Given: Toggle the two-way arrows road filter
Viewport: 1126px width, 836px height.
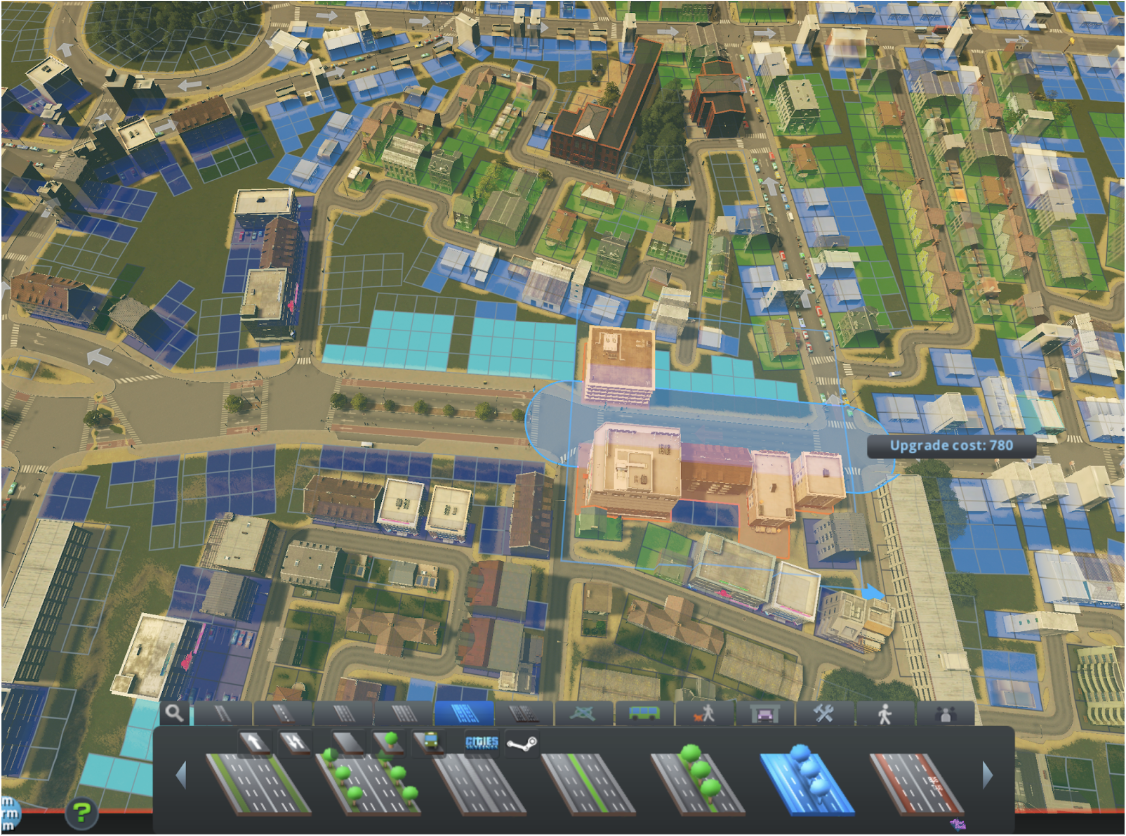Looking at the screenshot, I should point(294,743).
